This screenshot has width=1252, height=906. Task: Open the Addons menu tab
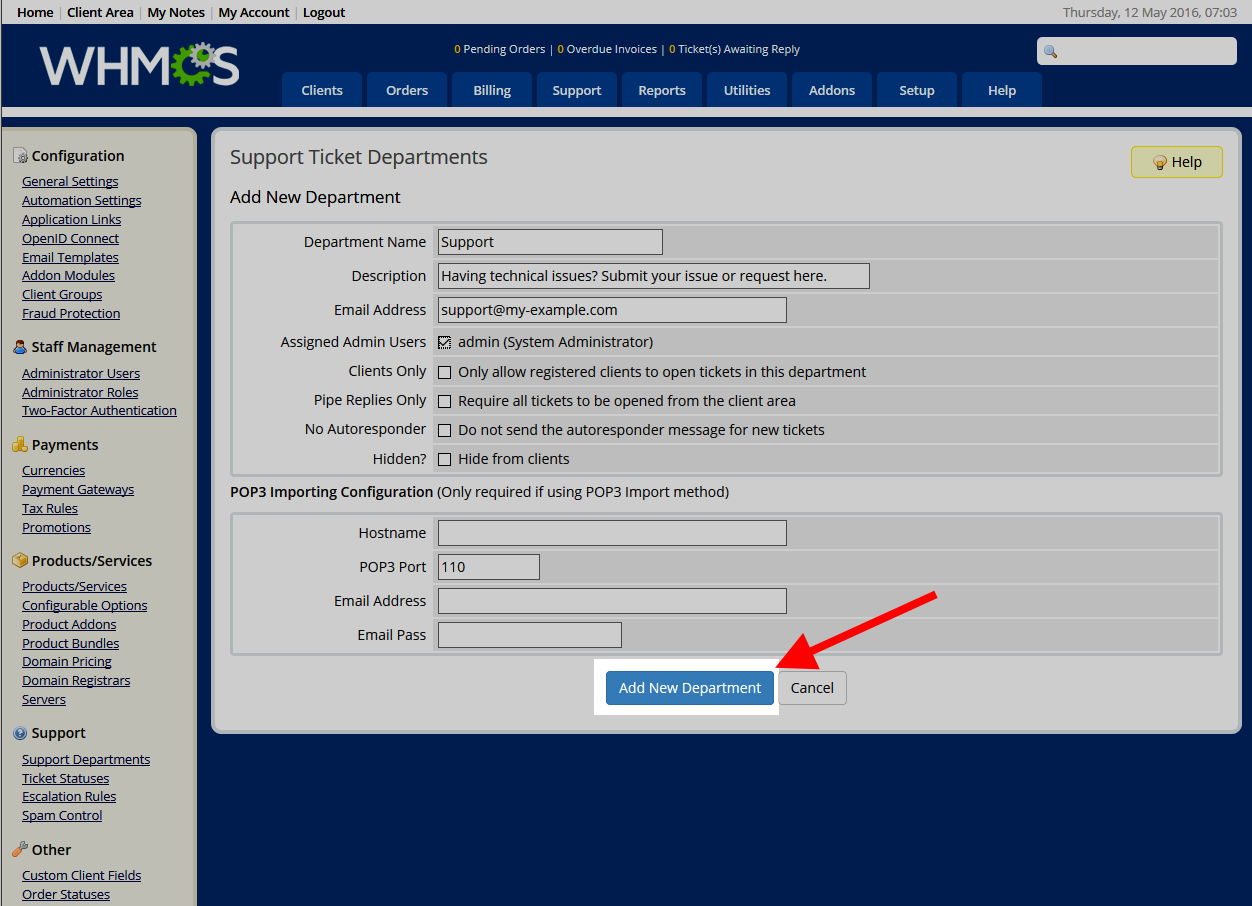pyautogui.click(x=832, y=90)
